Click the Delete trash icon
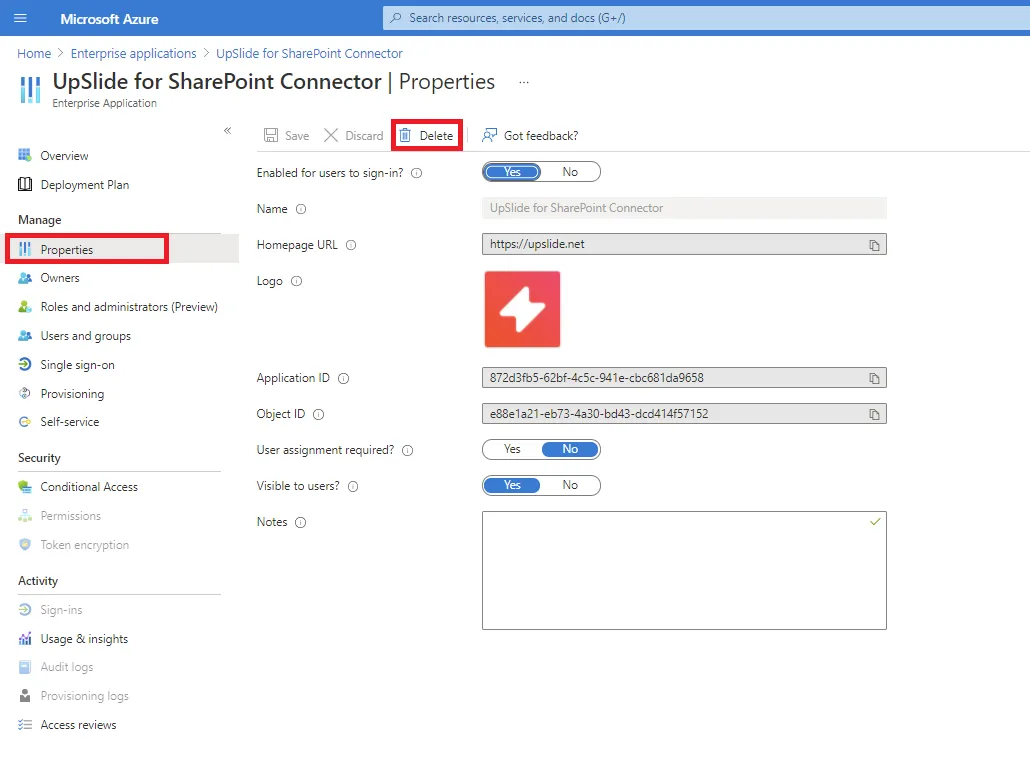The height and width of the screenshot is (773, 1030). pos(405,135)
